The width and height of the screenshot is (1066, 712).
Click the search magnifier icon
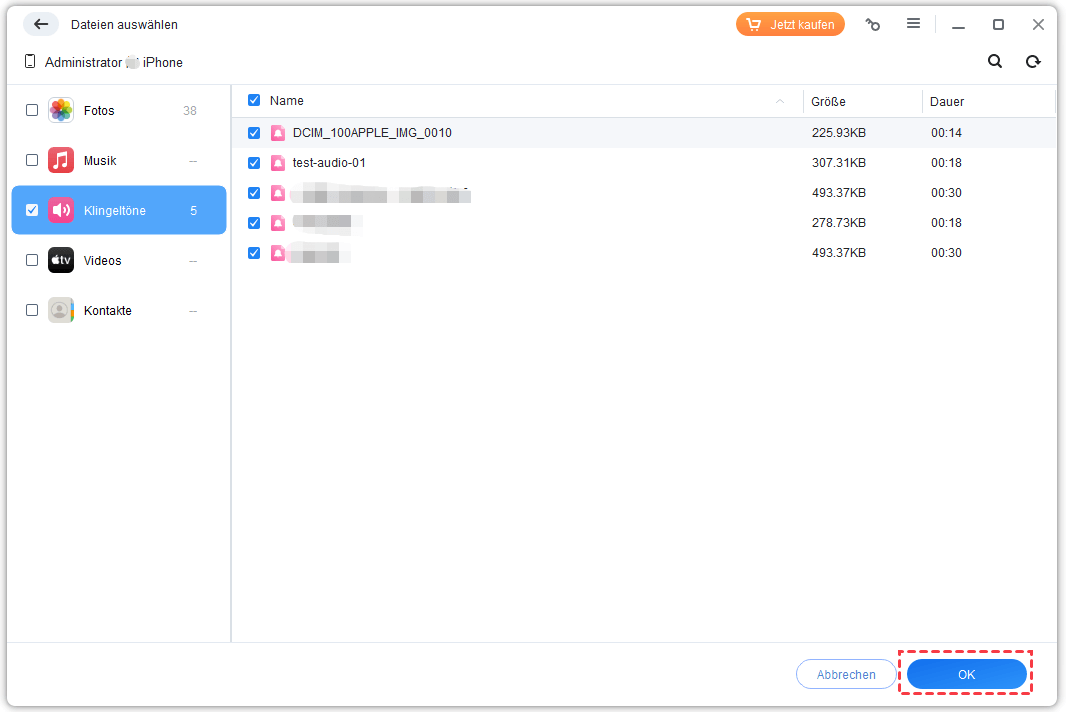pos(995,62)
